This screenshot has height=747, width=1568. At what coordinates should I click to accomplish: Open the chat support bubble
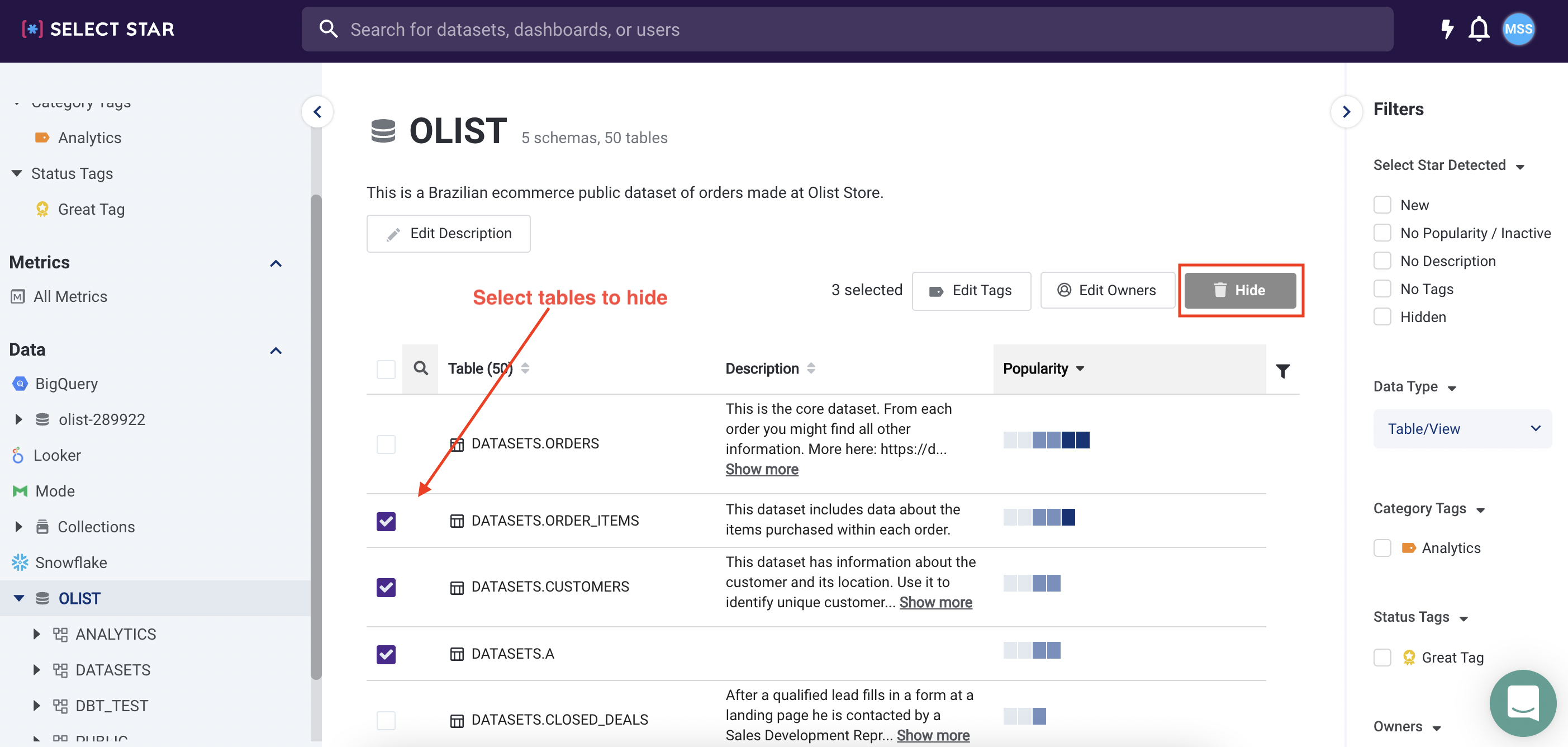click(x=1523, y=703)
